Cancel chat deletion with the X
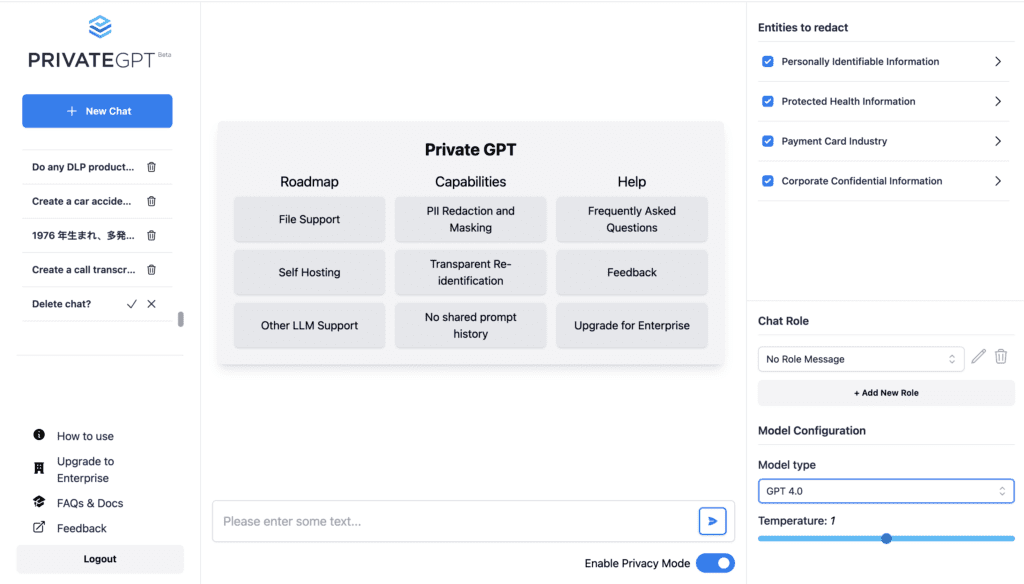 (152, 304)
